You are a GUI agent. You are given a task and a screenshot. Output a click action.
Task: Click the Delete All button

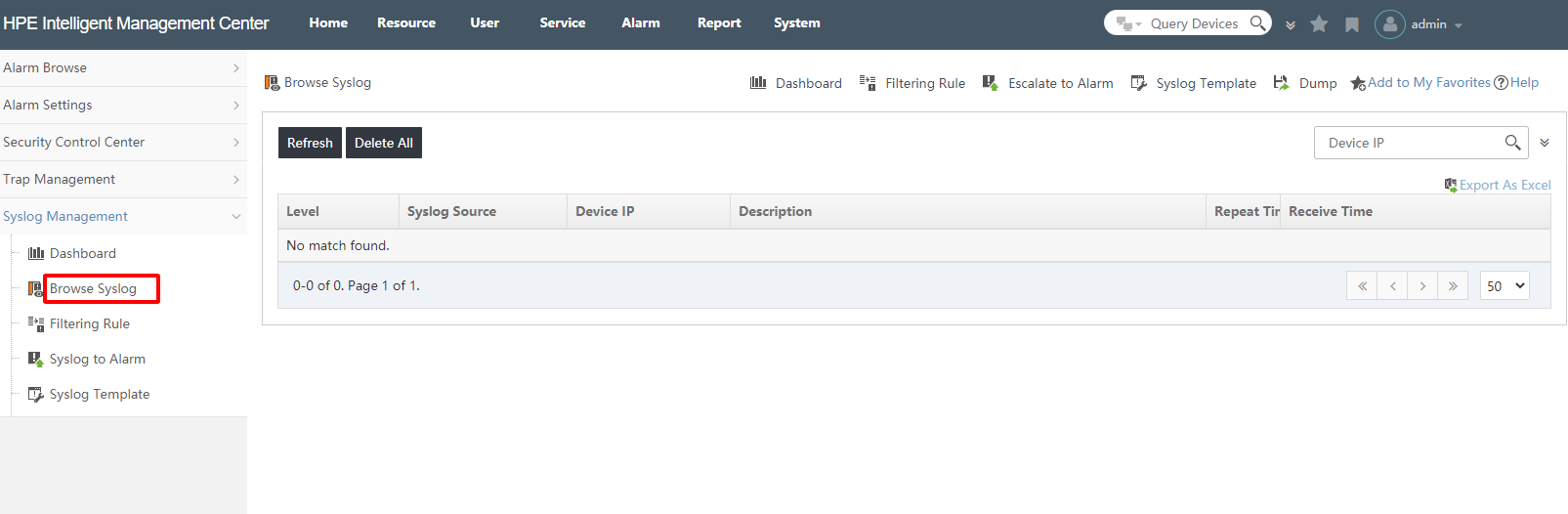[x=384, y=143]
